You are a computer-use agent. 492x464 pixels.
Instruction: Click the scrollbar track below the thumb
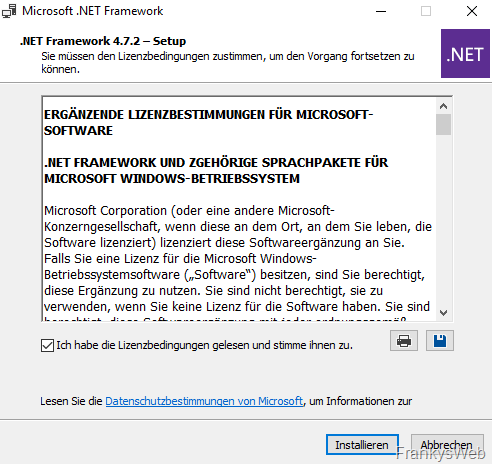click(443, 220)
